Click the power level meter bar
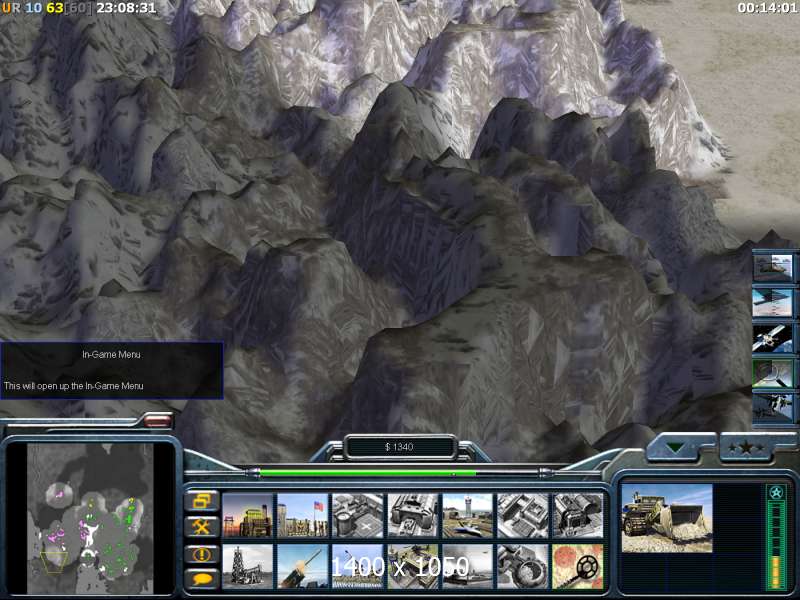 [776, 546]
